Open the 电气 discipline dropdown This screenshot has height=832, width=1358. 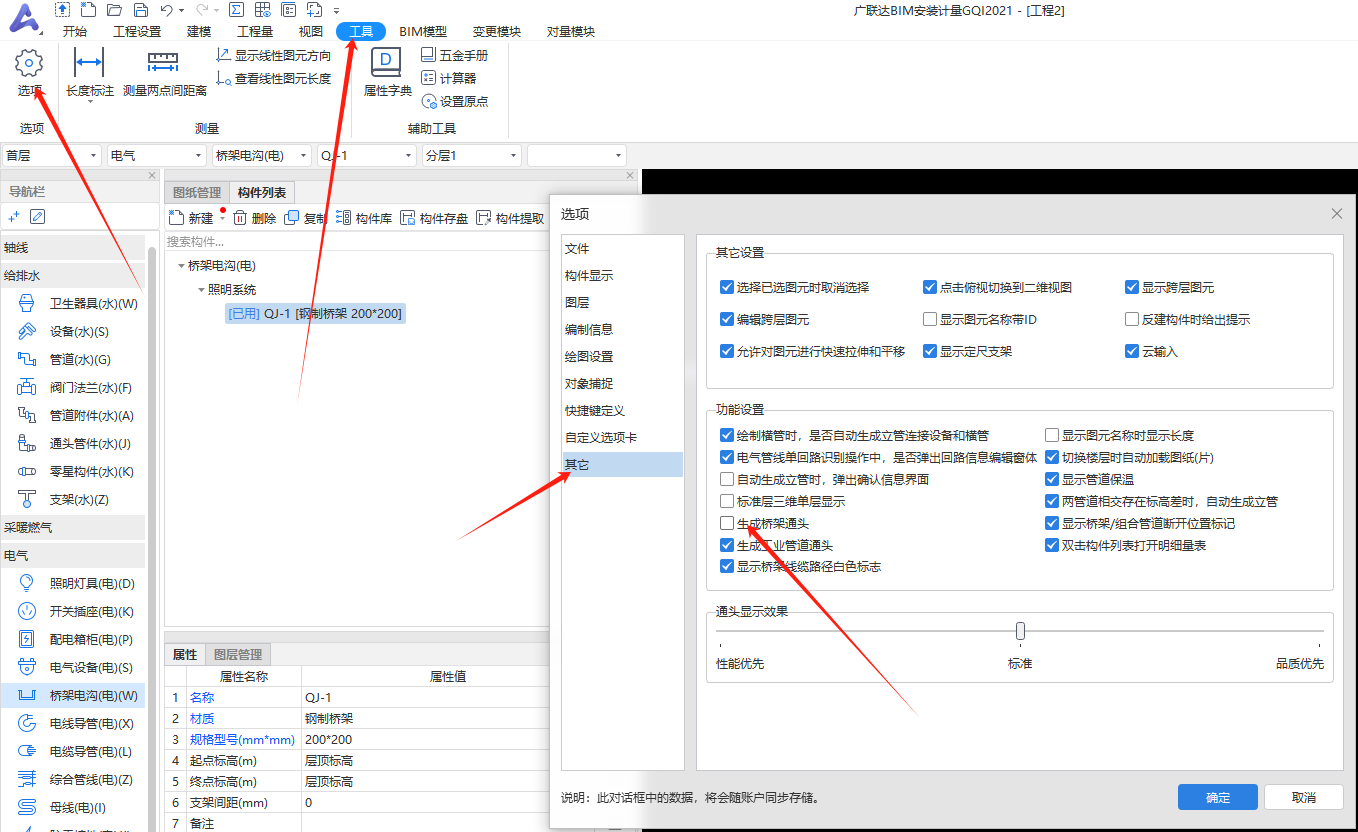[x=156, y=156]
